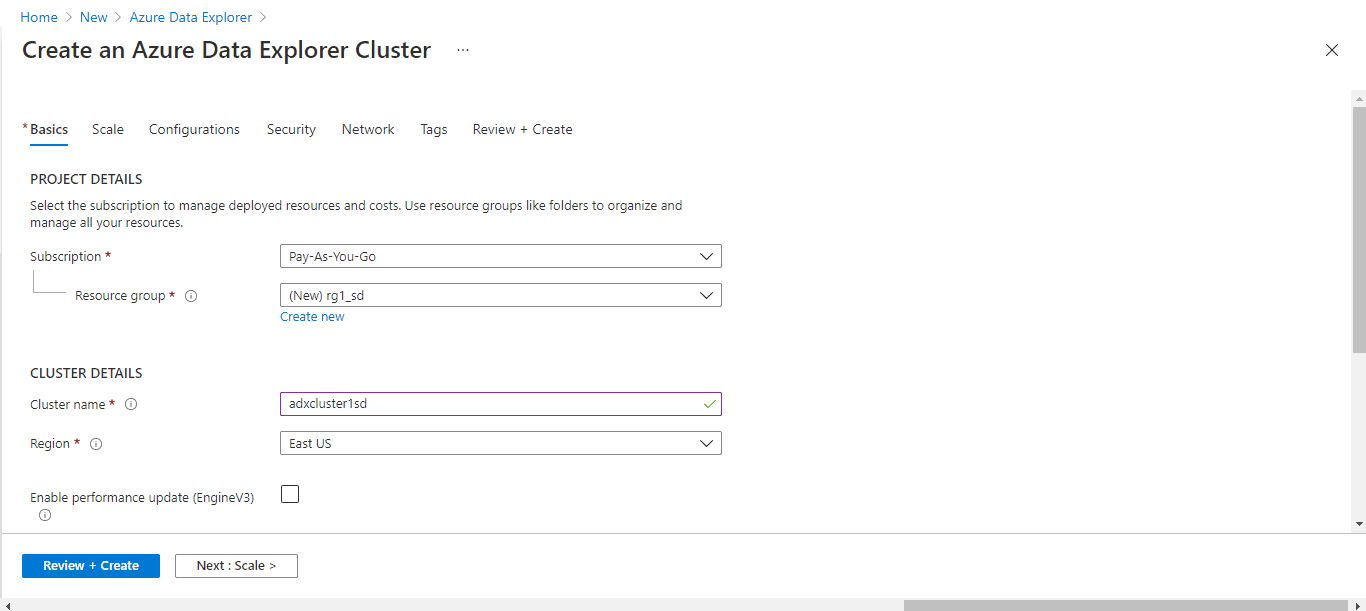The width and height of the screenshot is (1366, 611).
Task: Show info tooltip for Region
Action: [x=97, y=444]
